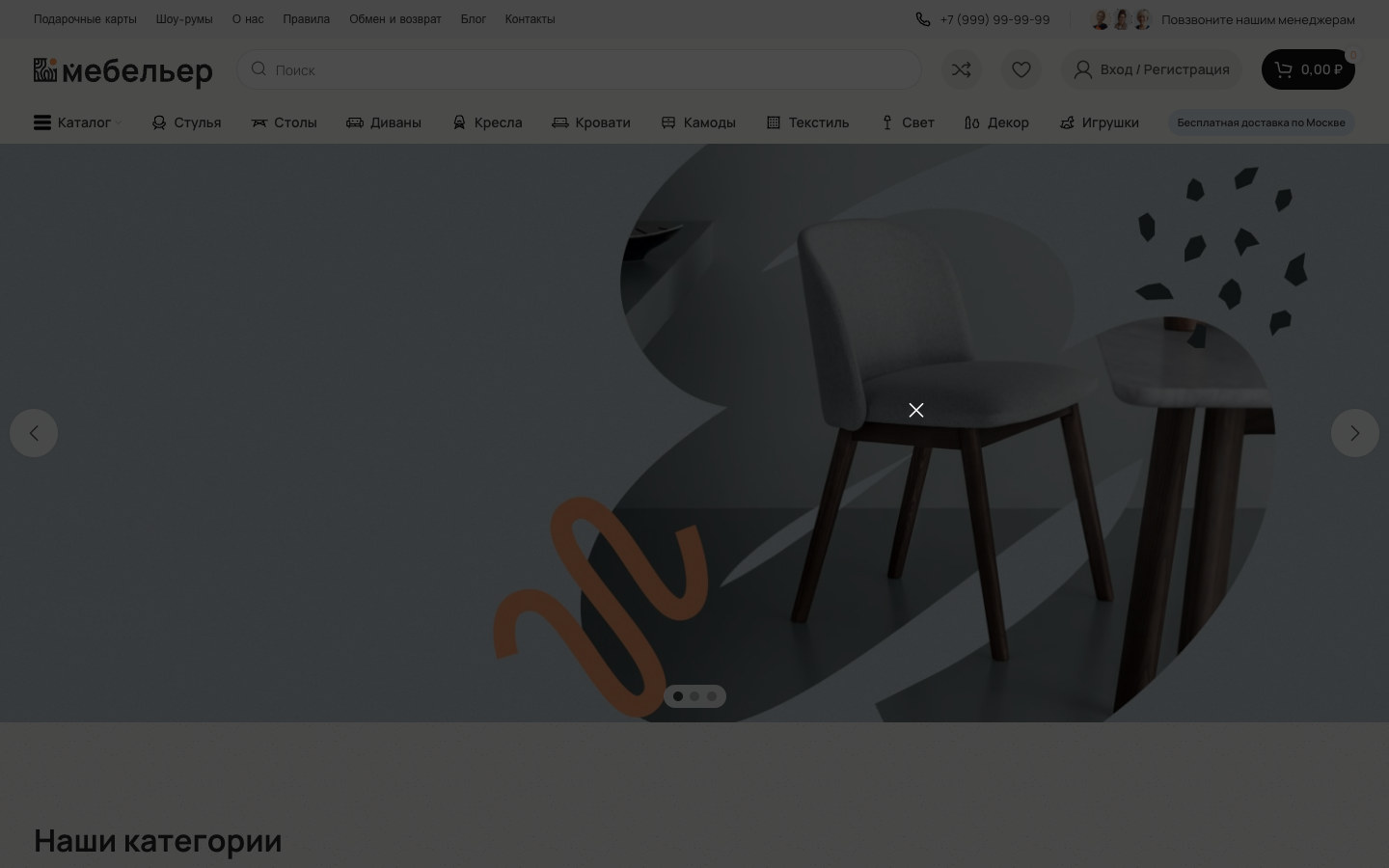Click the Наши категории heading
The height and width of the screenshot is (868, 1389).
(x=158, y=841)
